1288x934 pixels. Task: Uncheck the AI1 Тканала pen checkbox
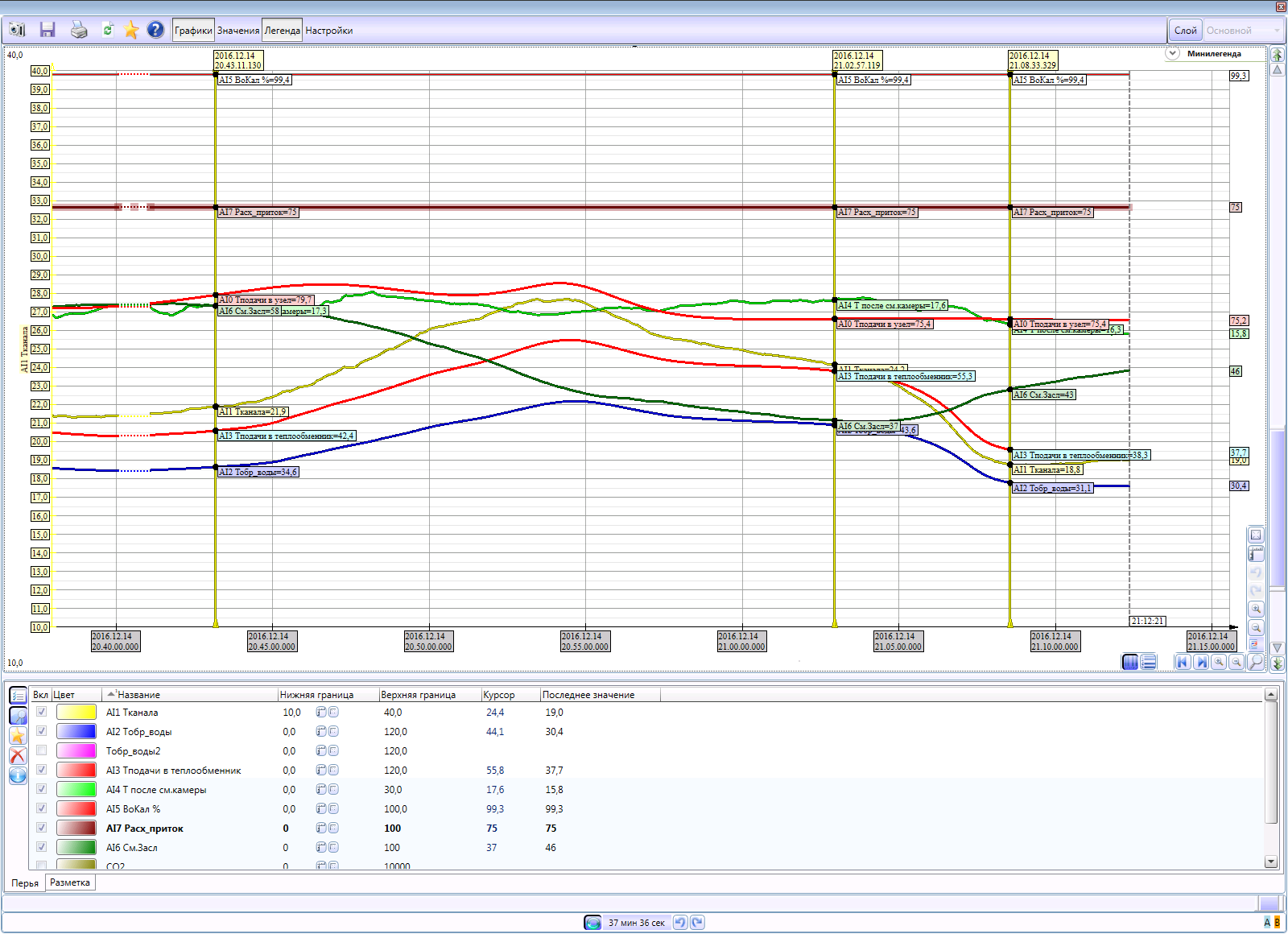click(41, 712)
